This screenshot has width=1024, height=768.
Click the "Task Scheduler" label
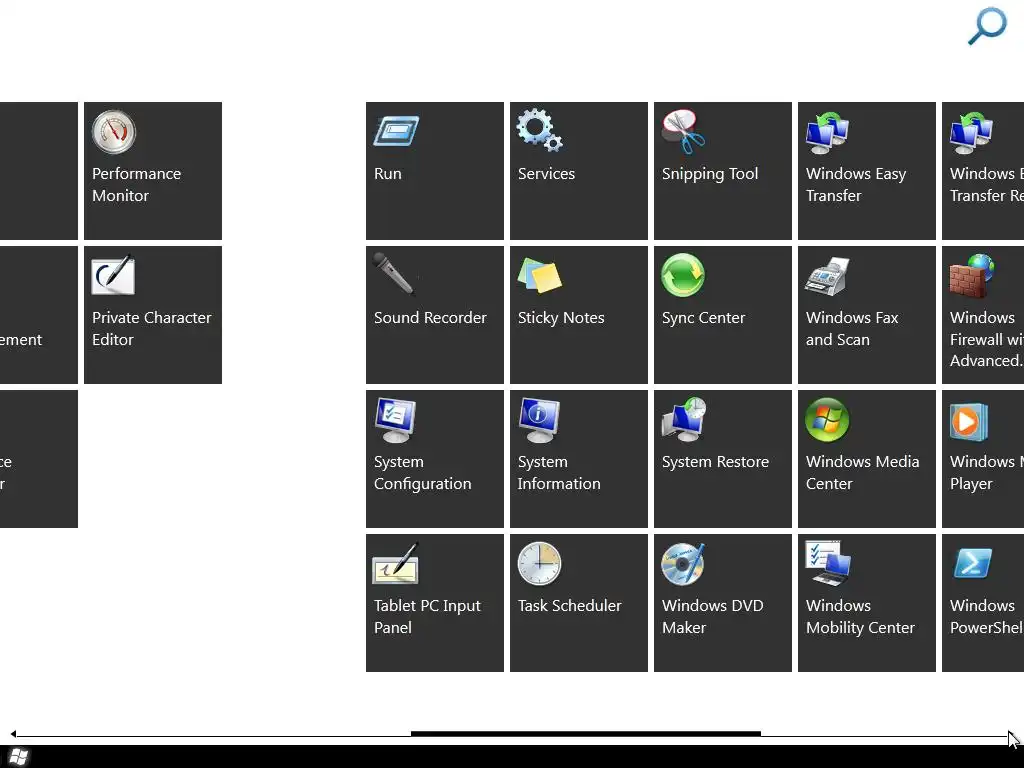pos(569,605)
